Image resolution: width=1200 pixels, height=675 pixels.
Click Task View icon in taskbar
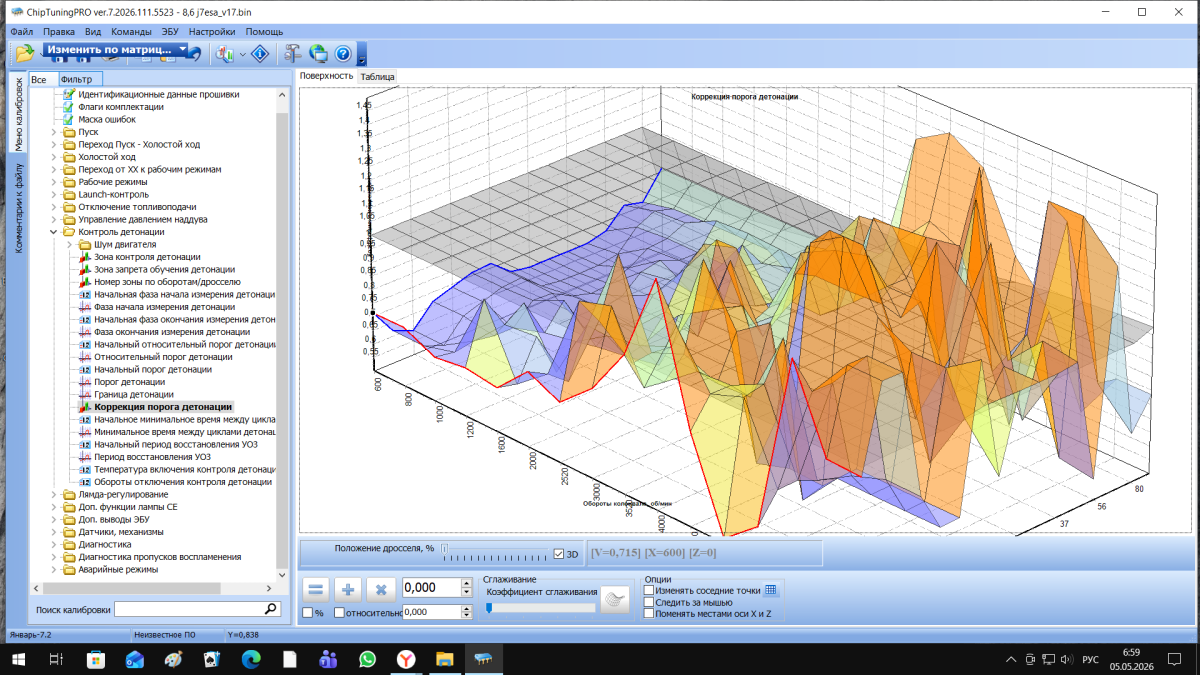pos(56,659)
